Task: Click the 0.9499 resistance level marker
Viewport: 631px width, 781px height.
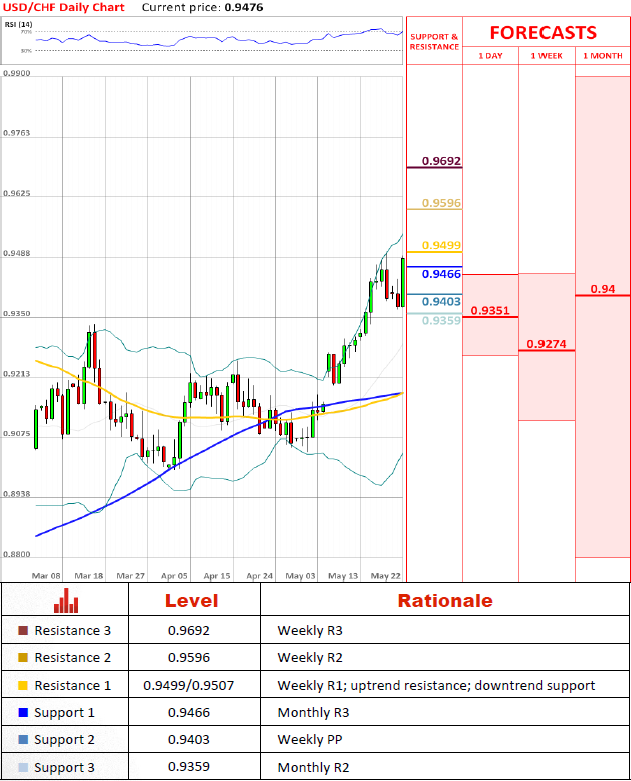Action: (x=441, y=246)
